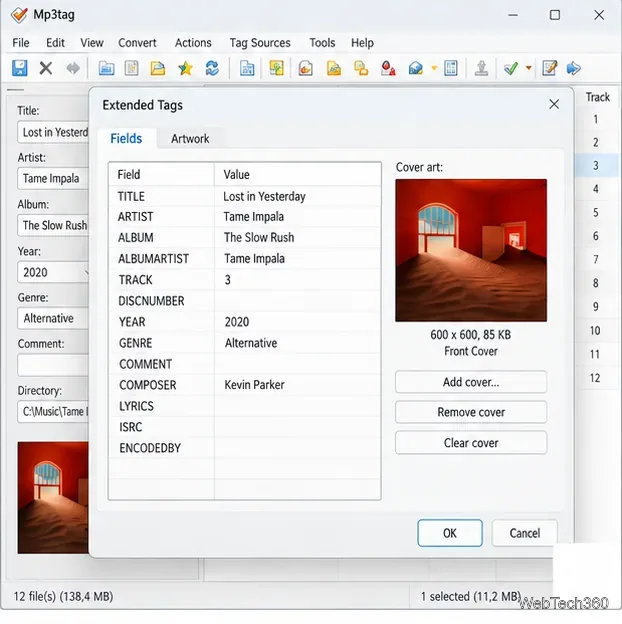Click the red drop toolbar icon
The width and height of the screenshot is (622, 624).
388,68
